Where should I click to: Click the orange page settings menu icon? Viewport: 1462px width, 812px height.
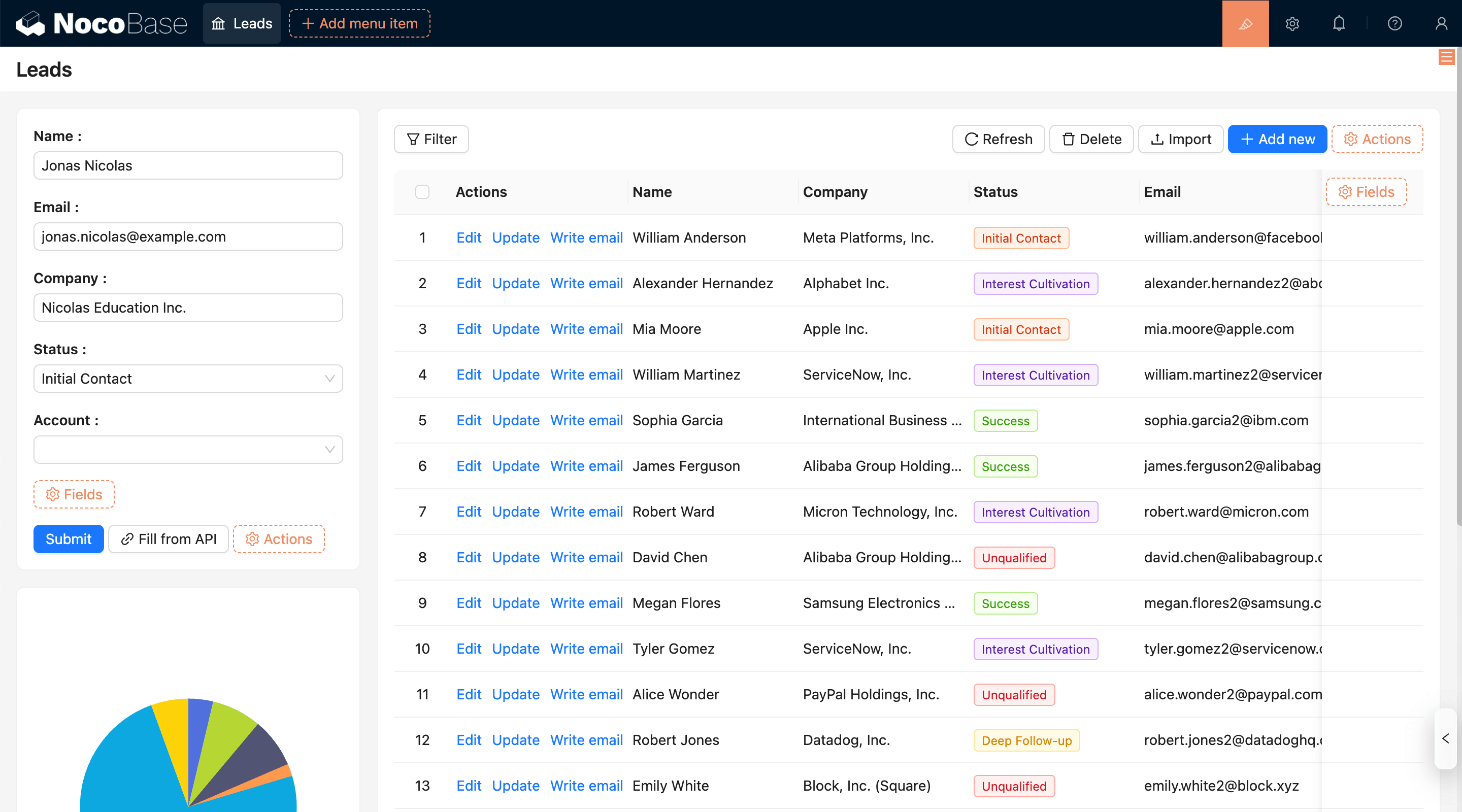click(1446, 57)
